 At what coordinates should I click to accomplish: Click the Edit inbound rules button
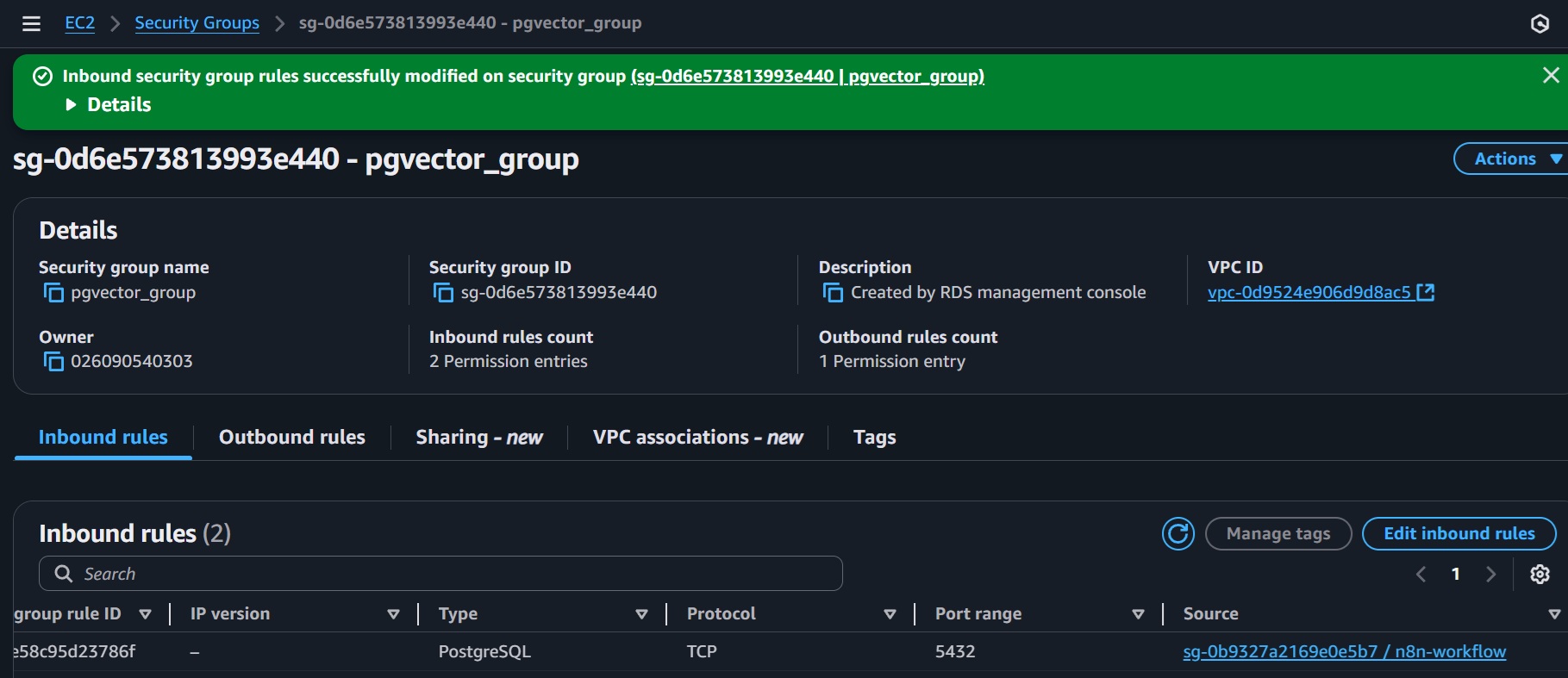(x=1459, y=533)
